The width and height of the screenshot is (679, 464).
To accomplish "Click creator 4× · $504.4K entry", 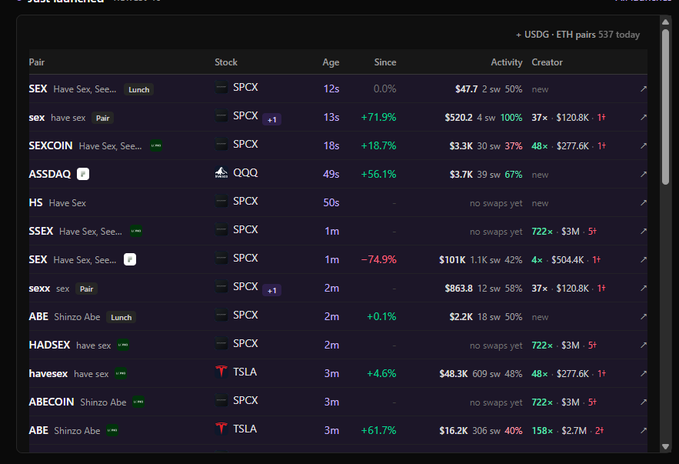I will tap(566, 260).
